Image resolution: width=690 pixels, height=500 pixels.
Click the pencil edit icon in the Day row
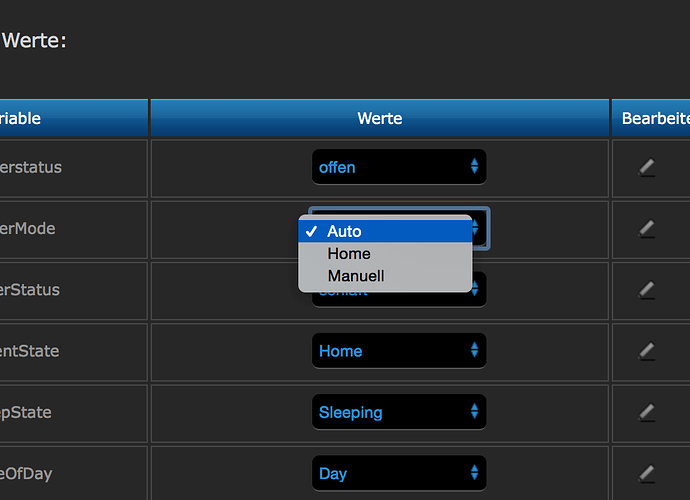pyautogui.click(x=647, y=473)
